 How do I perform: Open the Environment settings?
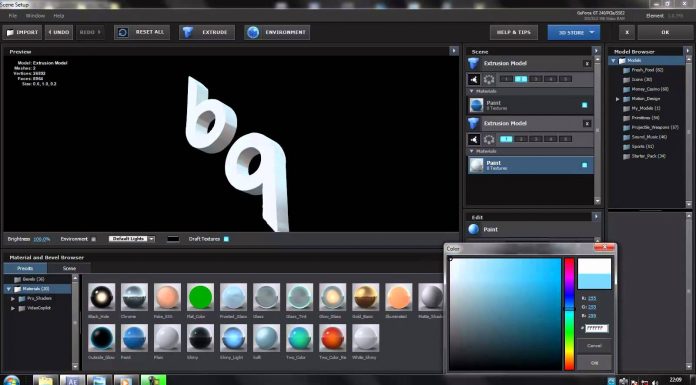click(277, 32)
